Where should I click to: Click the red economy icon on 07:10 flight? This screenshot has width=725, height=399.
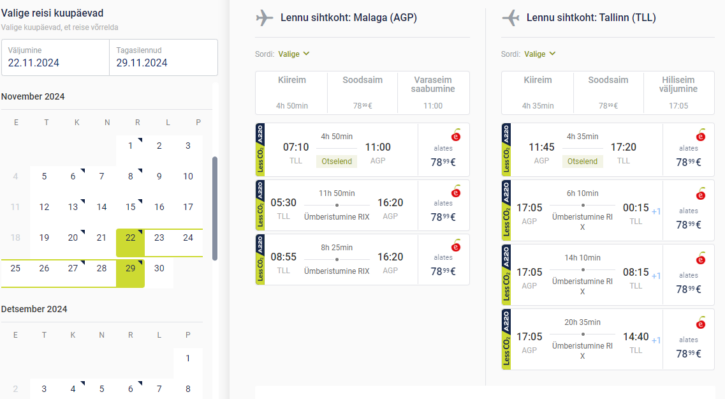[x=456, y=135]
